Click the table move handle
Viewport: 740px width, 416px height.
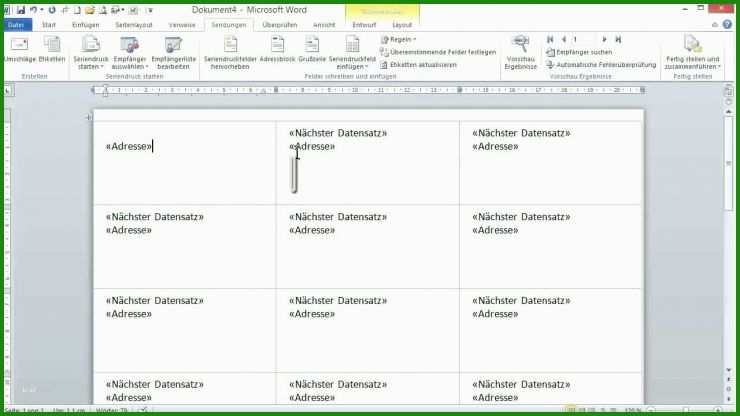click(x=89, y=117)
